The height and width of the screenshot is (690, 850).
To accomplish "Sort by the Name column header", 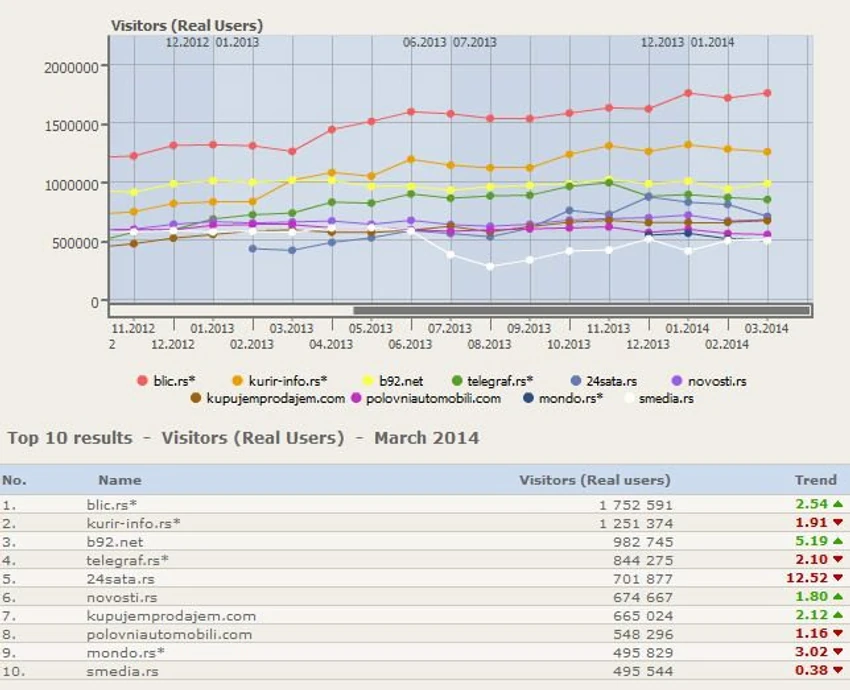I will click(x=120, y=480).
